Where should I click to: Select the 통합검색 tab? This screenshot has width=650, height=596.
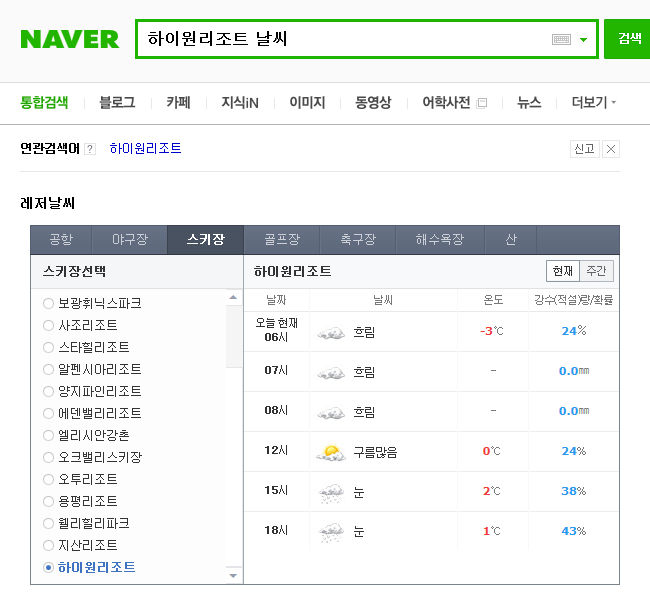tap(44, 102)
